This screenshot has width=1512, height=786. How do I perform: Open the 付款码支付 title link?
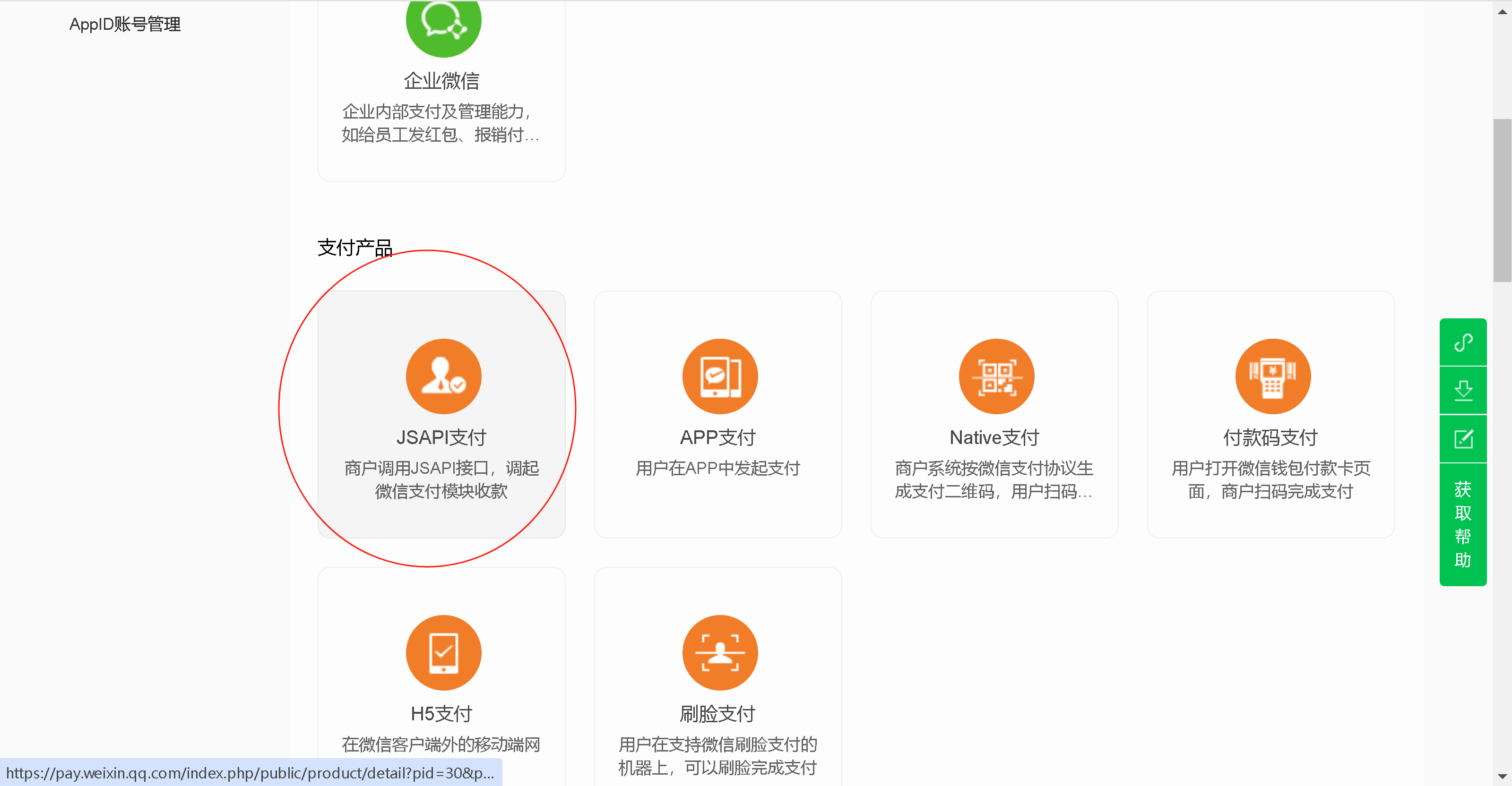click(x=1271, y=437)
